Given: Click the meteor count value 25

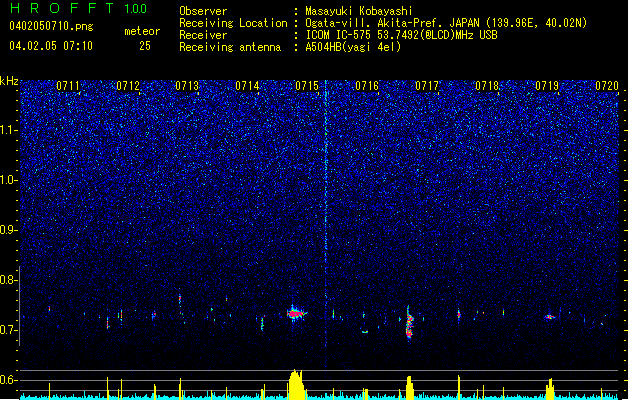Looking at the screenshot, I should tap(145, 46).
